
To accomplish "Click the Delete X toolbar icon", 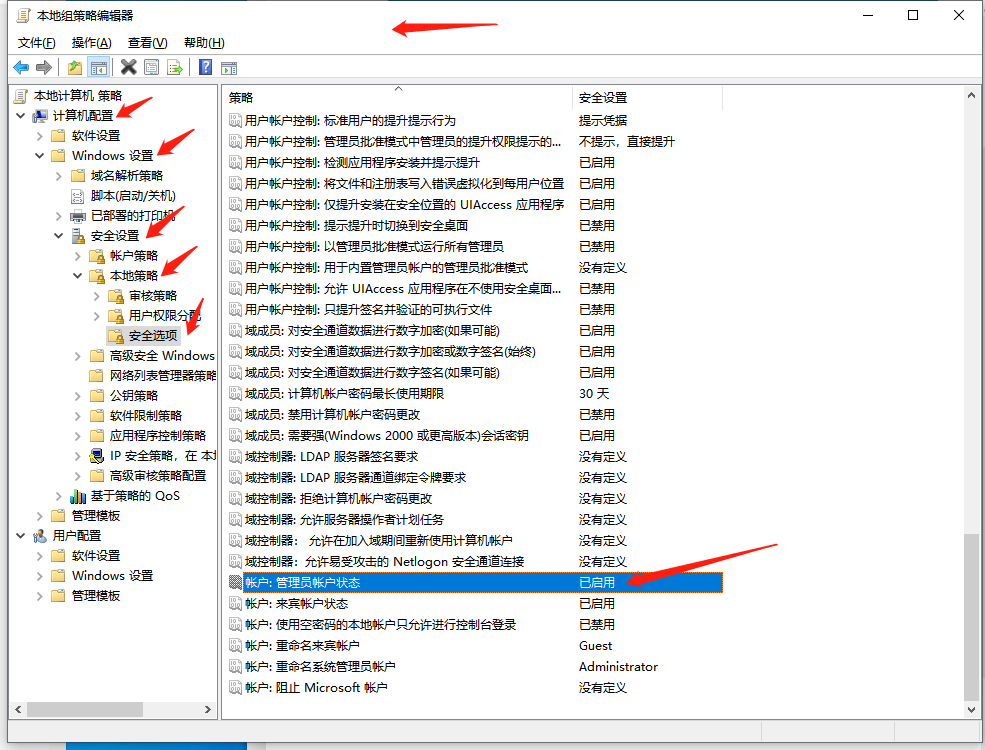I will point(128,67).
